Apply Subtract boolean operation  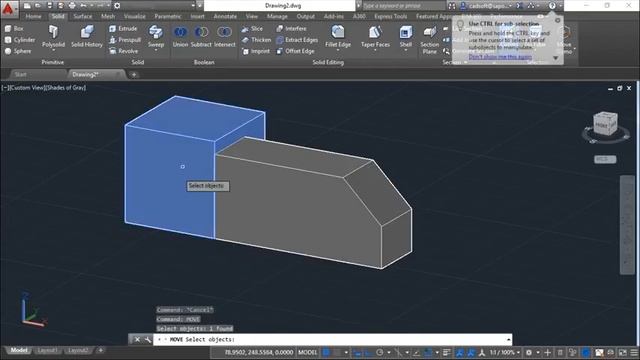[x=201, y=36]
